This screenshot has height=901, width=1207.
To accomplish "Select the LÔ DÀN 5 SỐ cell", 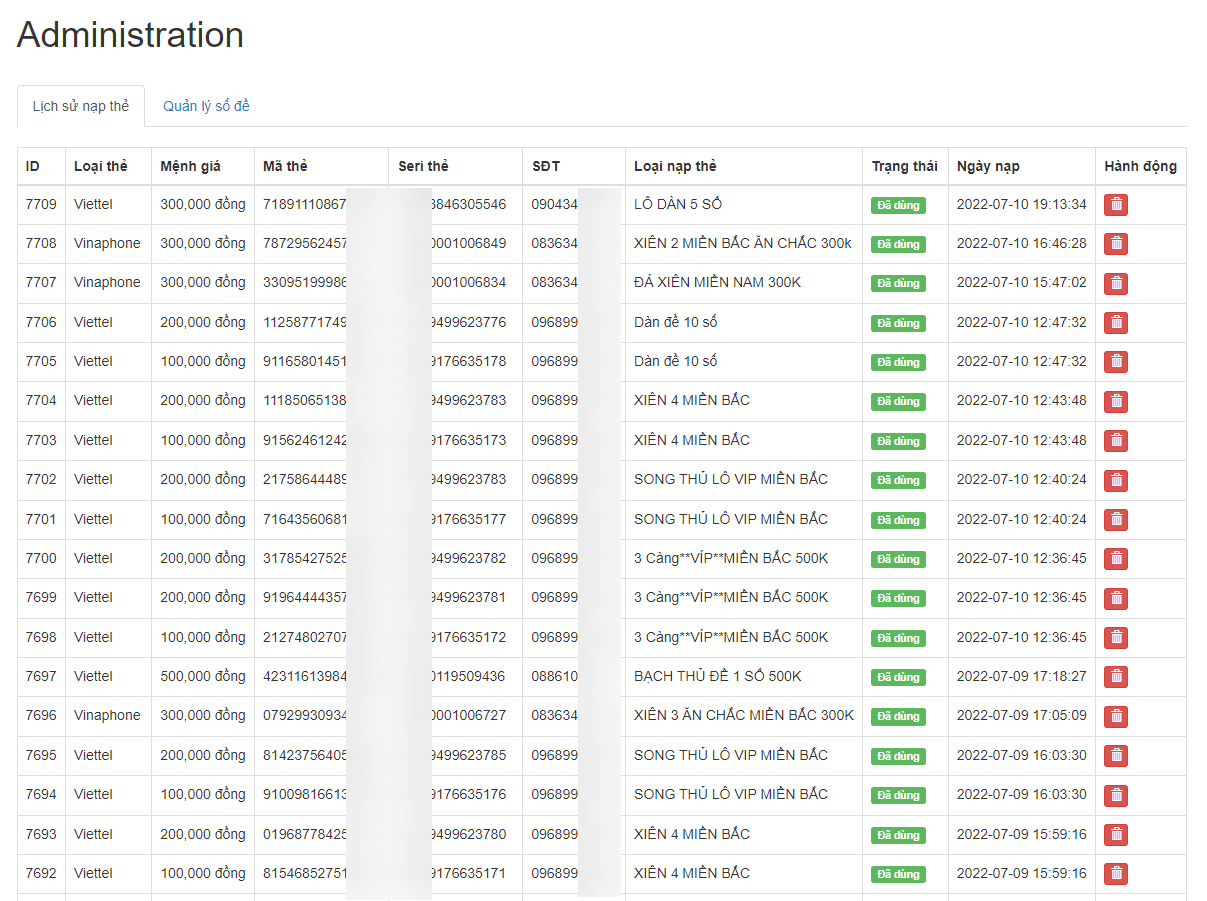I will click(678, 204).
